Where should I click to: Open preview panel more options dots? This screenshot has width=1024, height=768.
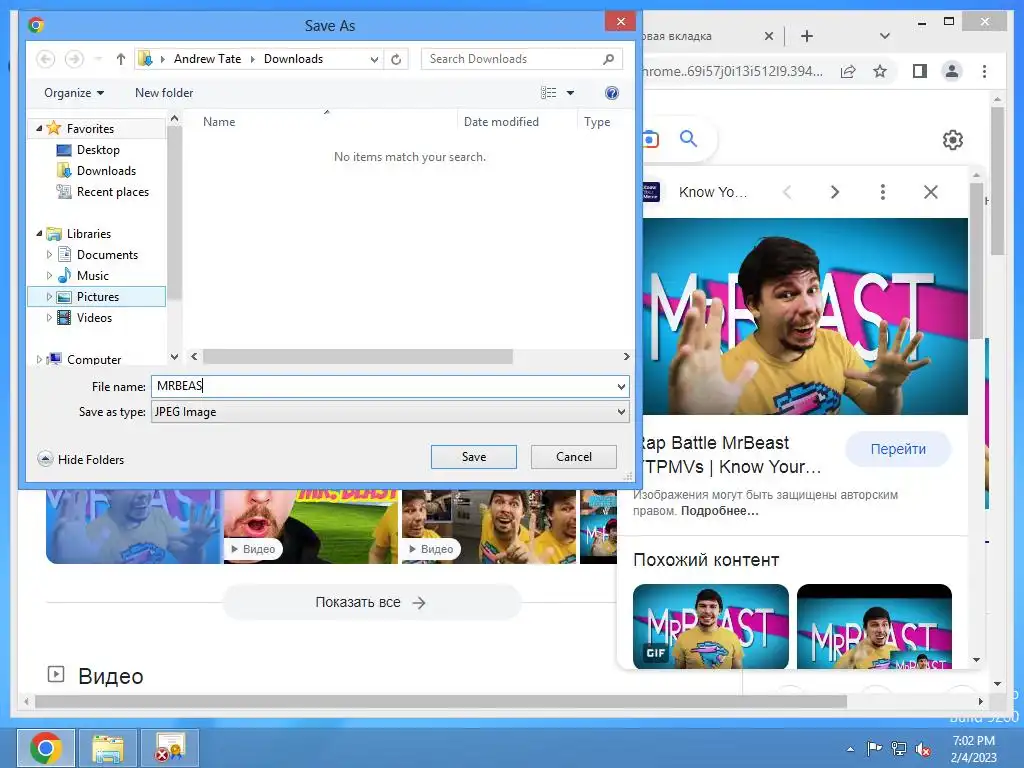(x=882, y=192)
